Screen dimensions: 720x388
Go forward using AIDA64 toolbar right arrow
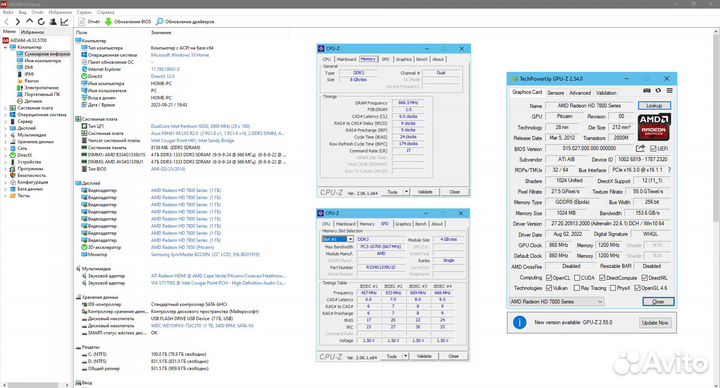coord(17,22)
